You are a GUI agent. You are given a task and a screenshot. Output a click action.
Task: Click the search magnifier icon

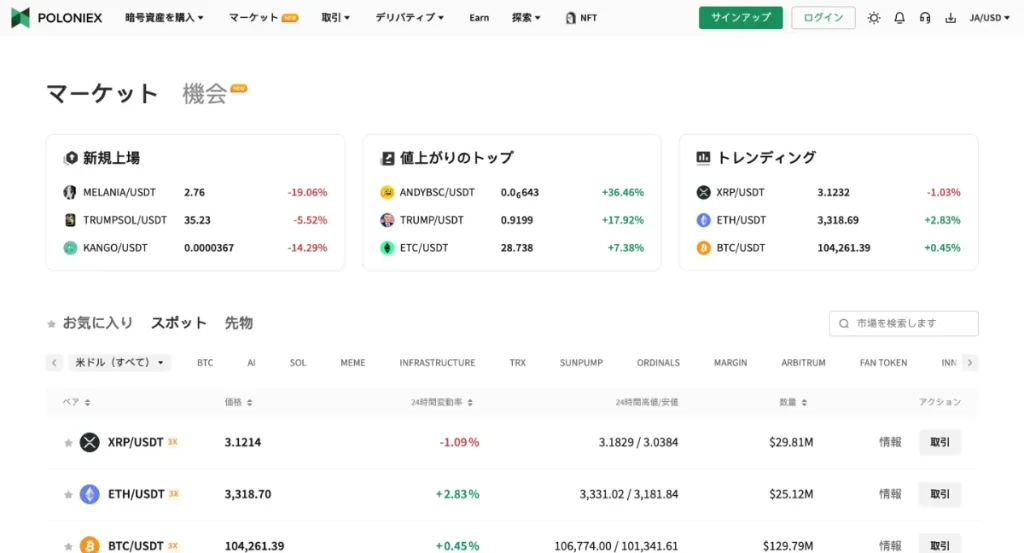[x=844, y=323]
